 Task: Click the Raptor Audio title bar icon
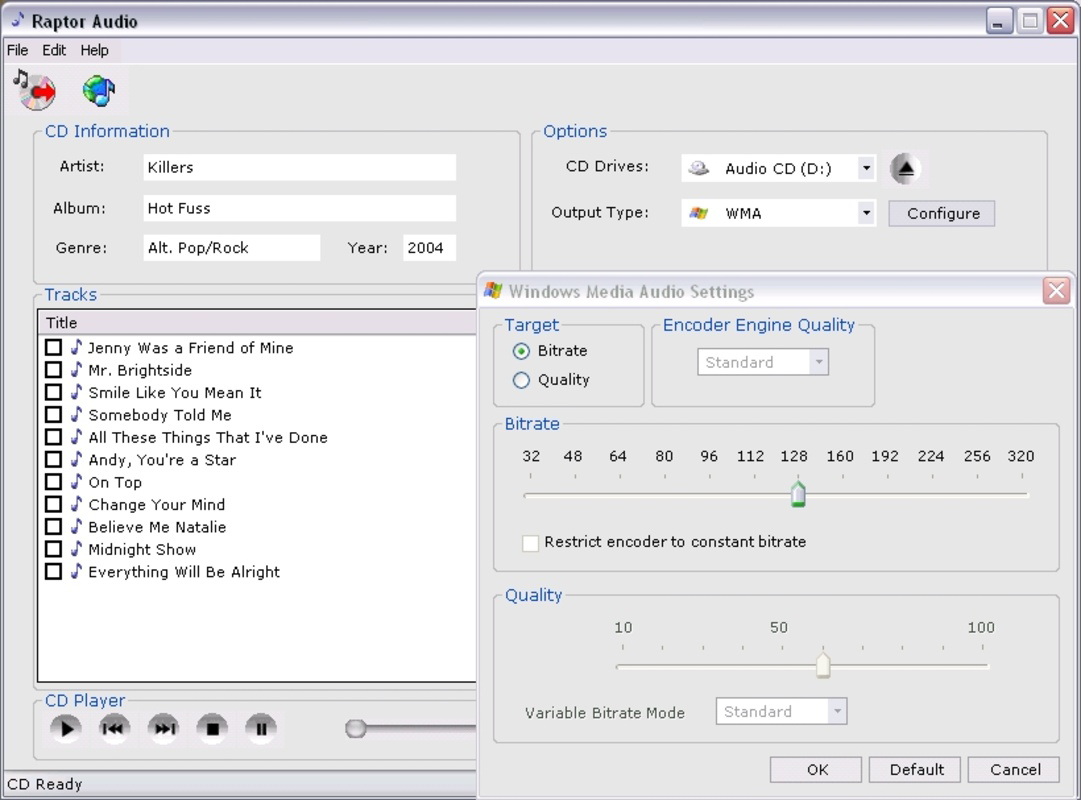click(x=18, y=21)
